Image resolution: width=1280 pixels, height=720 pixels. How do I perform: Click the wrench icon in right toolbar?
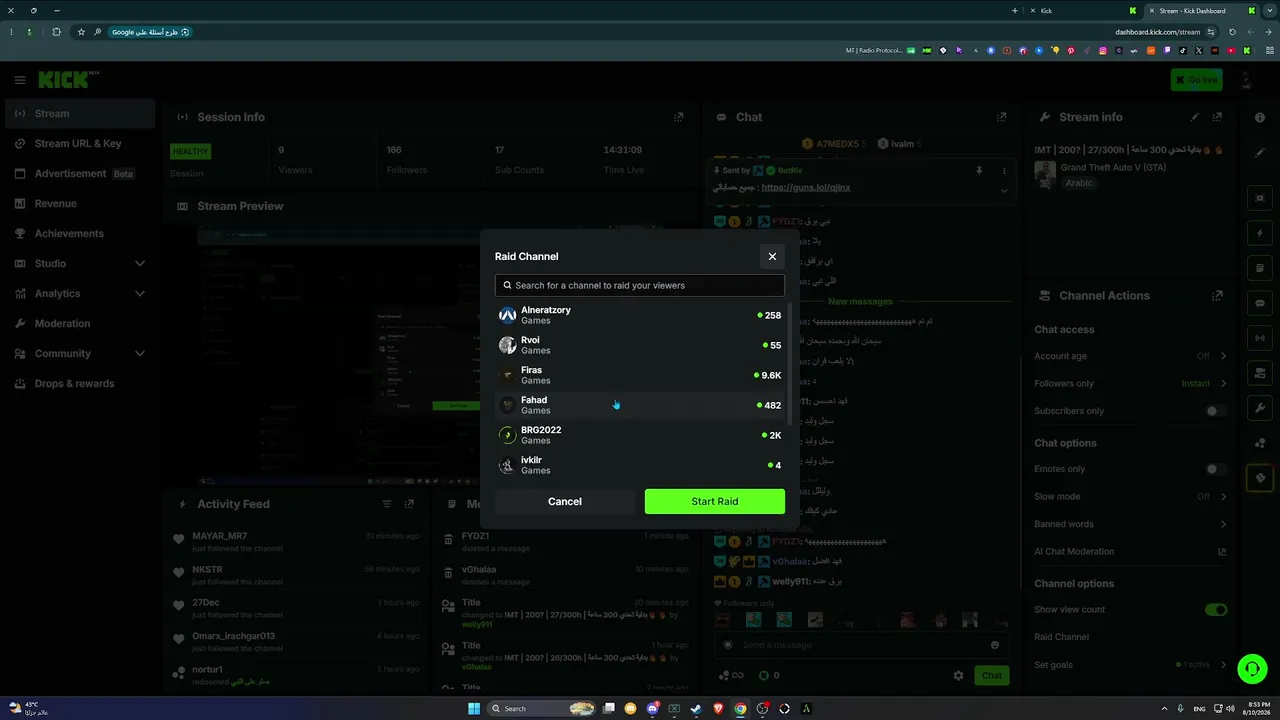tap(1260, 407)
